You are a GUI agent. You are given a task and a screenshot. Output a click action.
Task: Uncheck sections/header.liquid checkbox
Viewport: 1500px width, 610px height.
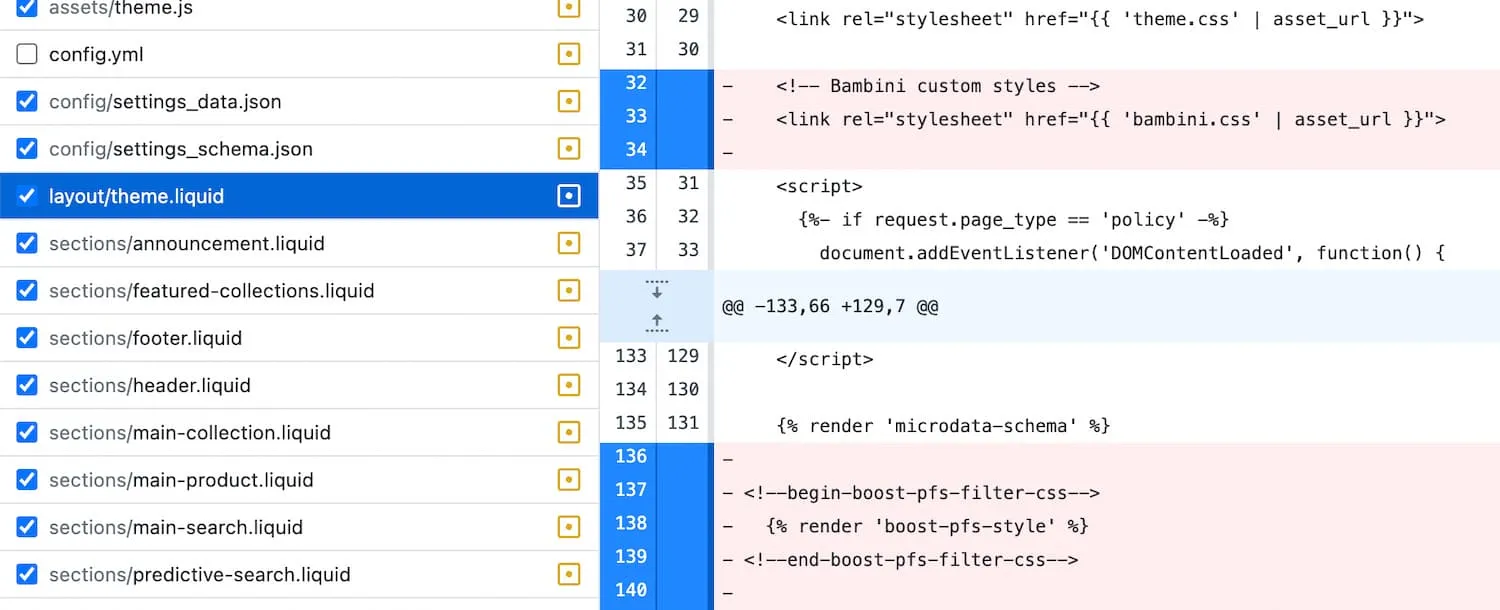[x=27, y=385]
